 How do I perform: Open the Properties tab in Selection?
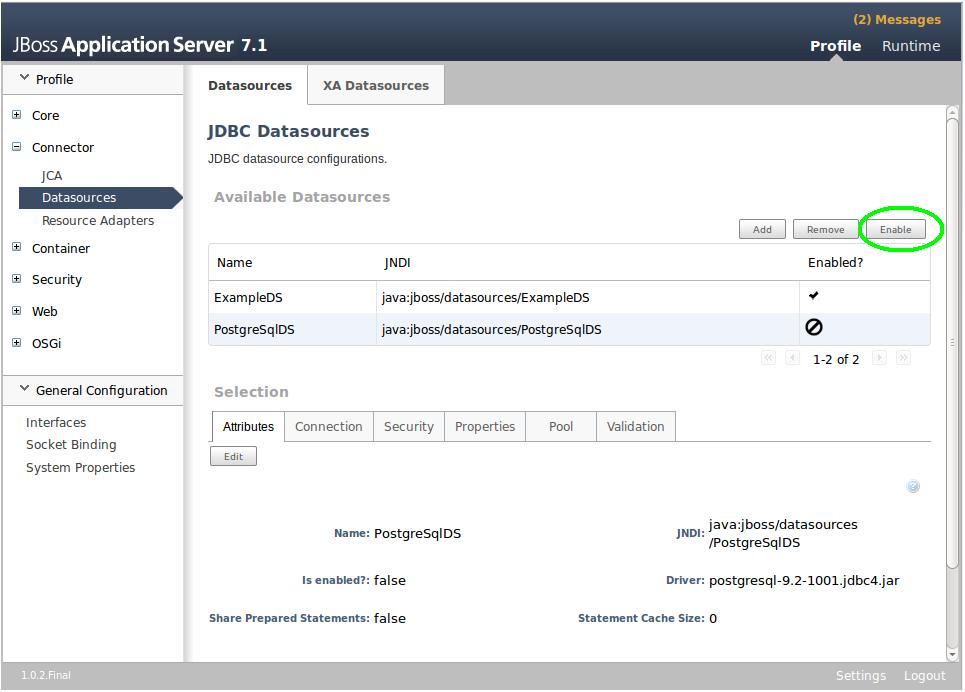click(485, 427)
